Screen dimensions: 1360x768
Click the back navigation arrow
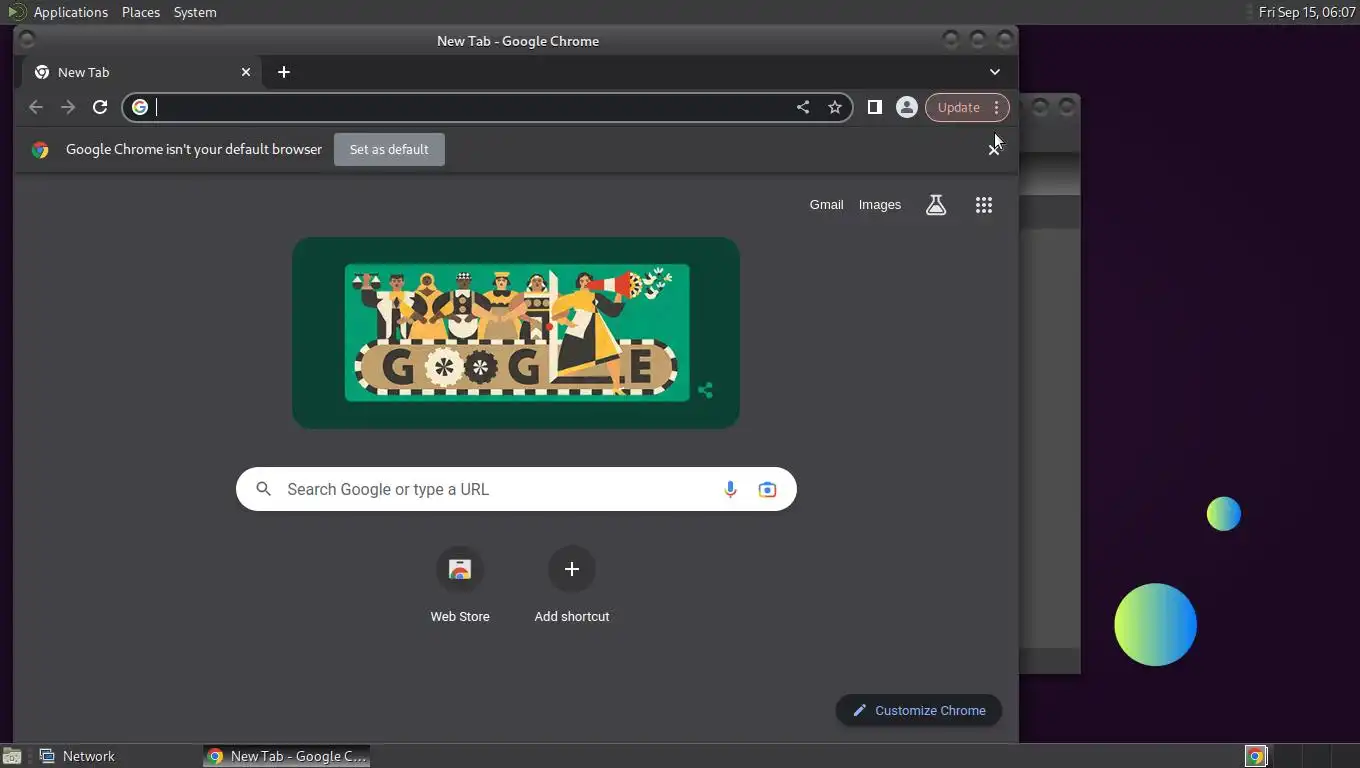(x=36, y=107)
